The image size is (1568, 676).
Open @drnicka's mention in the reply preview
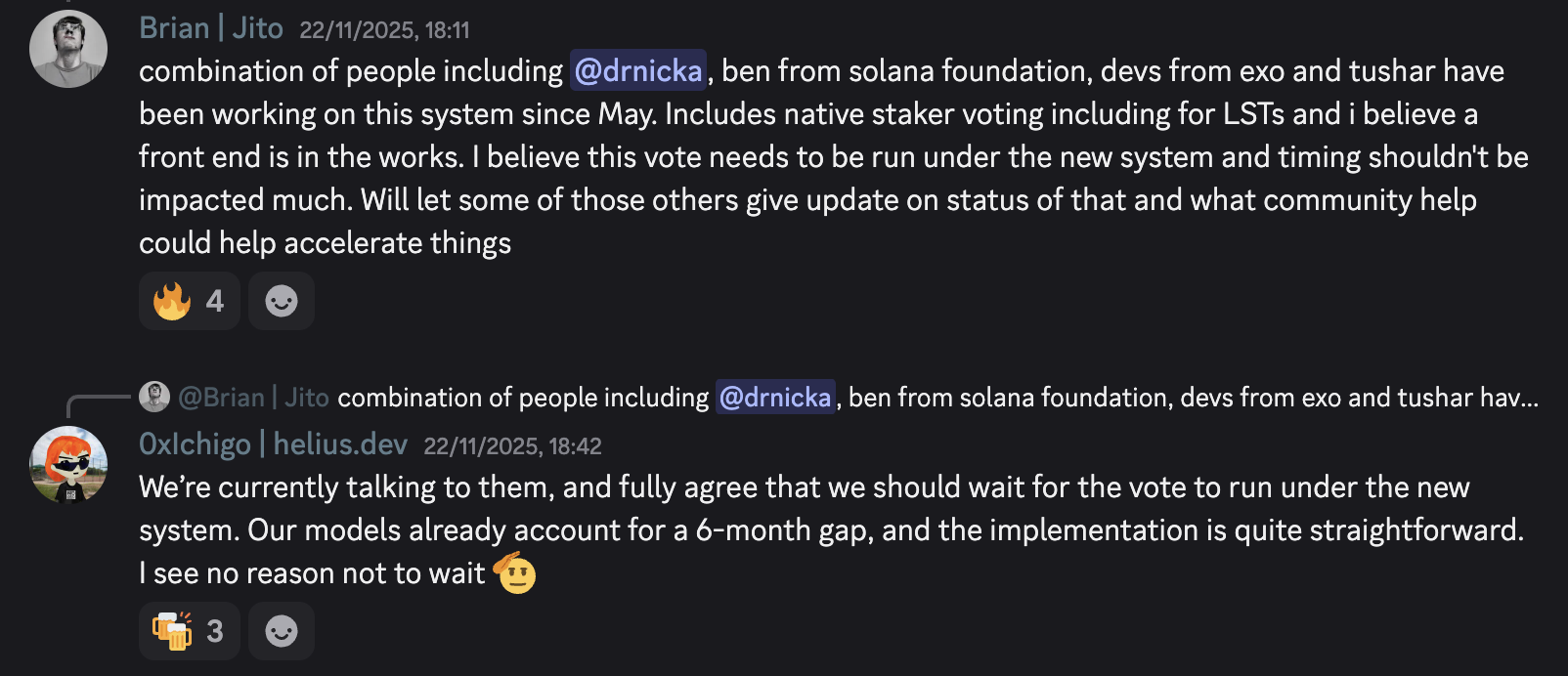pyautogui.click(x=776, y=398)
